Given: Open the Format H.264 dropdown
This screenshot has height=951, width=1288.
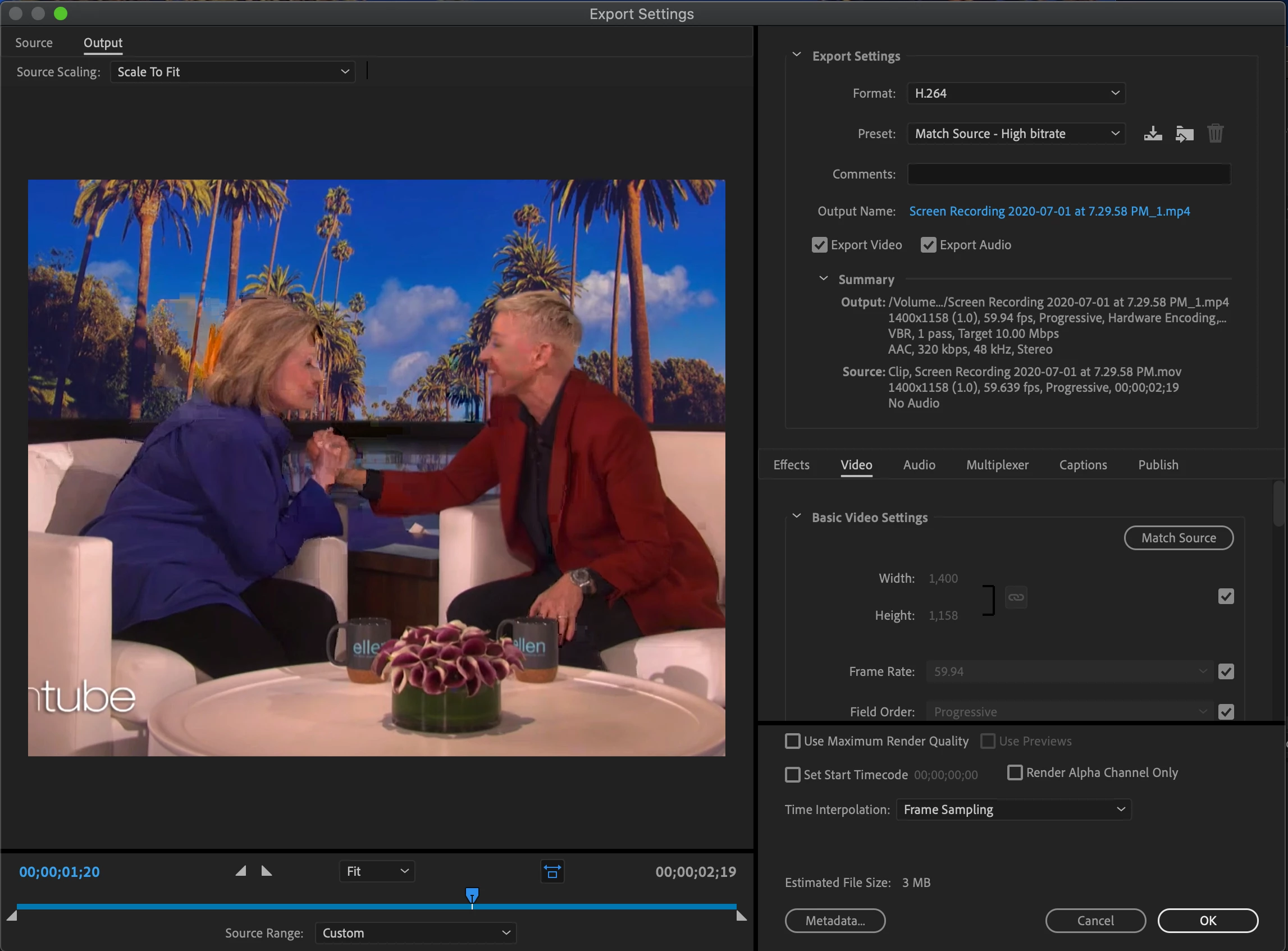Looking at the screenshot, I should 1016,93.
